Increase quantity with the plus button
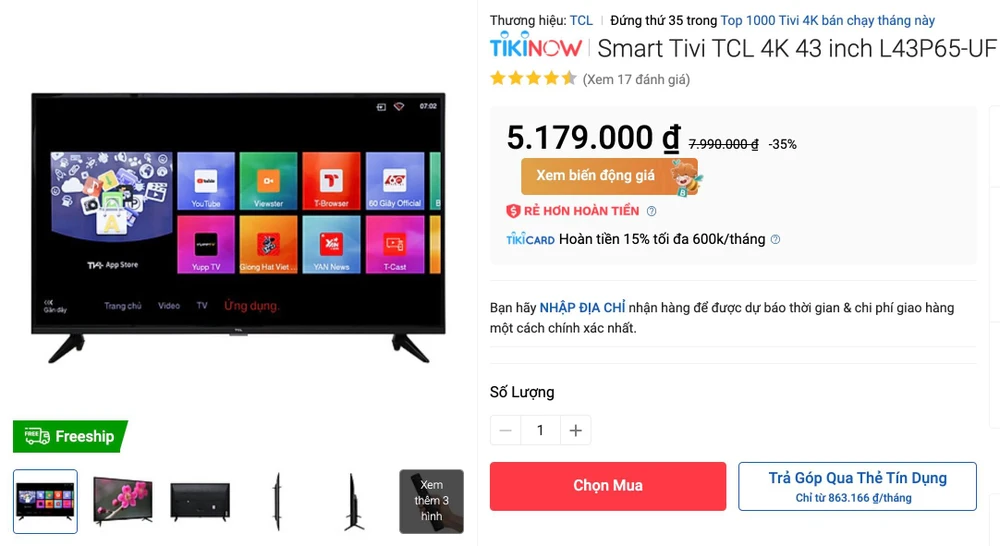Viewport: 1000px width, 546px height. 575,431
